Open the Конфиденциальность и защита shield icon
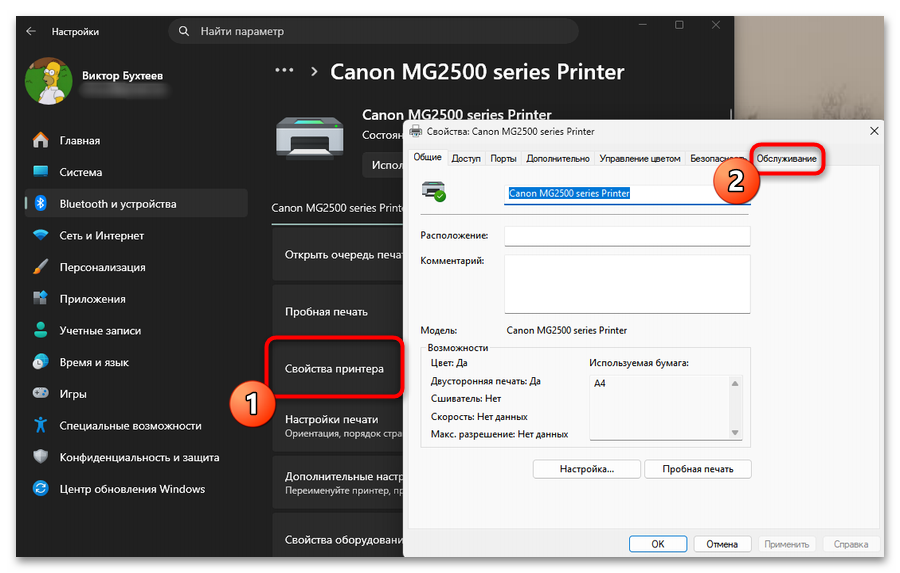 41,456
